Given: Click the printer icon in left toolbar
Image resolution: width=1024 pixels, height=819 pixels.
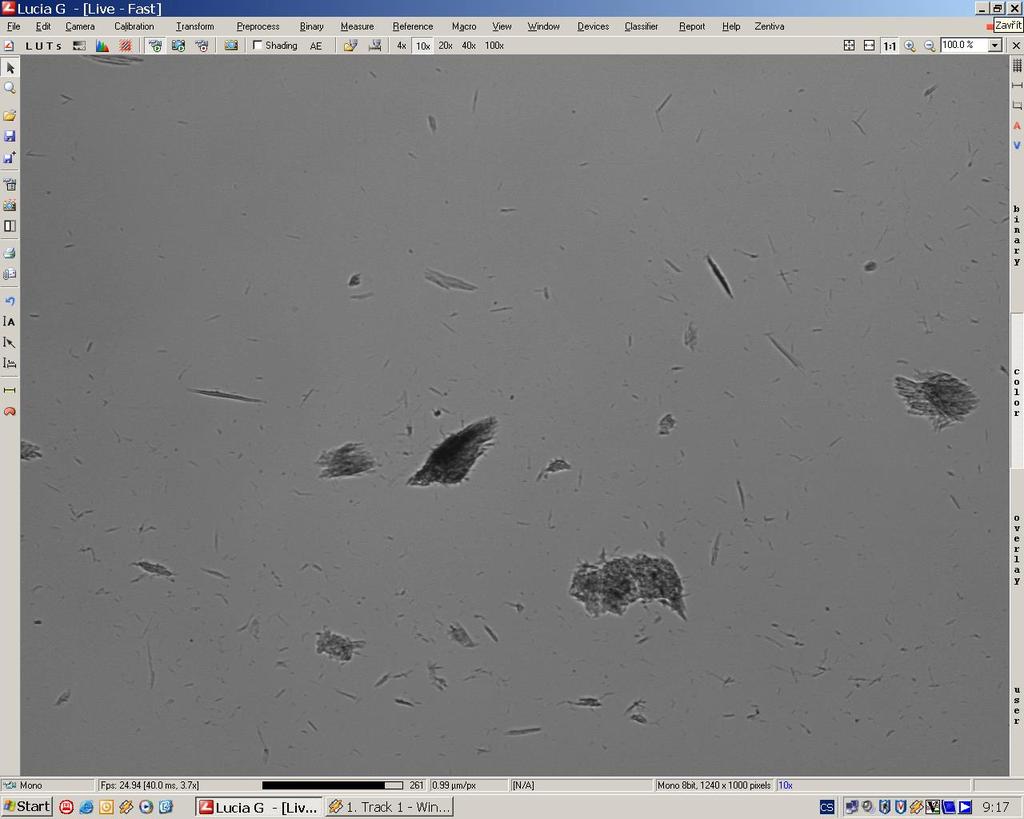Looking at the screenshot, I should click(10, 253).
